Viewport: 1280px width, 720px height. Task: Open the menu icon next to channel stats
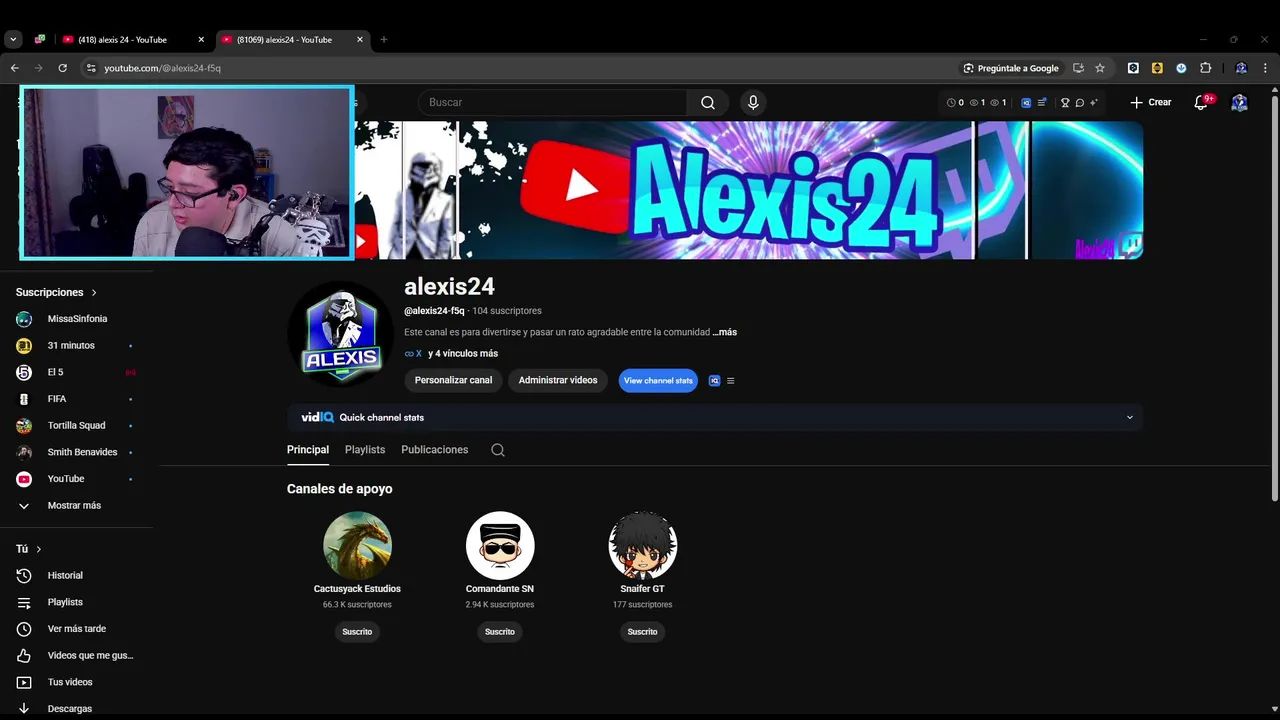pyautogui.click(x=730, y=381)
